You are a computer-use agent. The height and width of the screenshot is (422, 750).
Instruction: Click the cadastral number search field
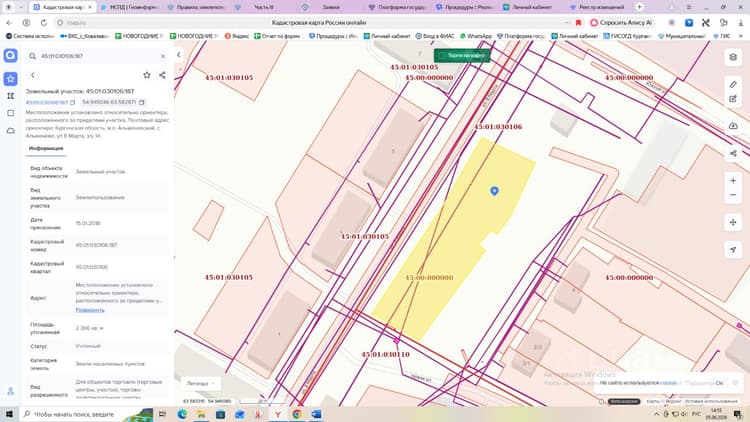(97, 56)
